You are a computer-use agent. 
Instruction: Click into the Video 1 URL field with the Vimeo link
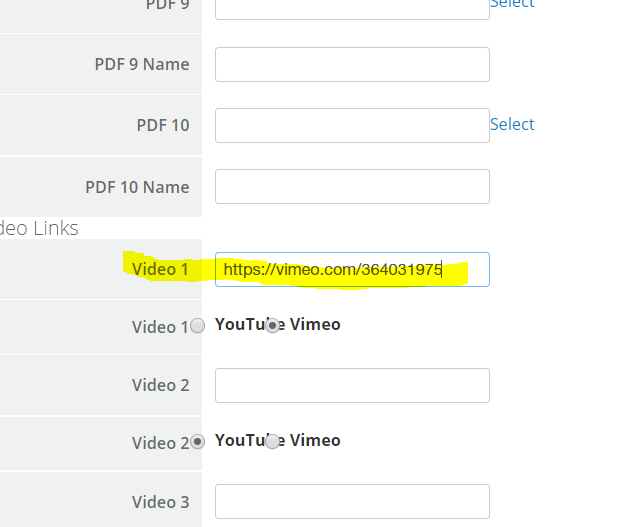352,269
